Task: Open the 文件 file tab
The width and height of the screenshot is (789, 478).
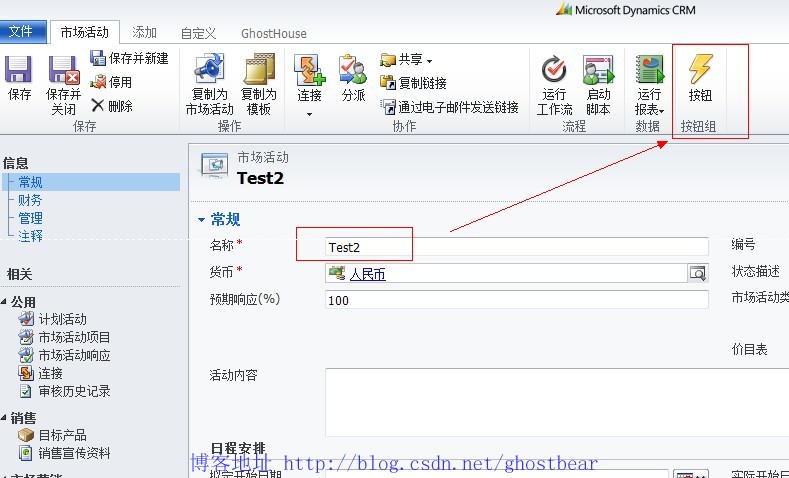Action: point(21,32)
